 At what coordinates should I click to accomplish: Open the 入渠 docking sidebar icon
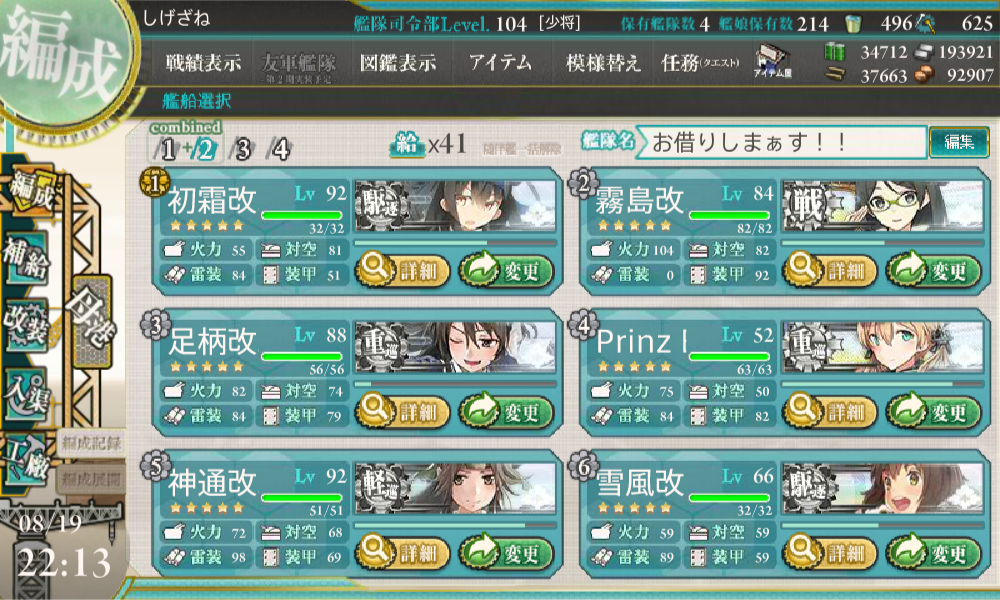click(26, 393)
